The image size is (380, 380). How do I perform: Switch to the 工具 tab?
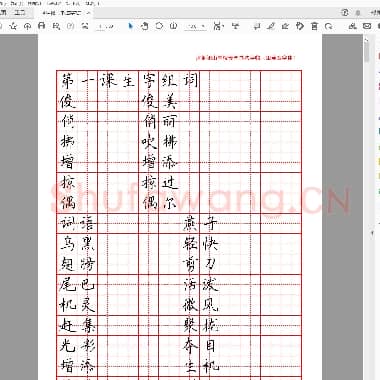click(x=20, y=13)
